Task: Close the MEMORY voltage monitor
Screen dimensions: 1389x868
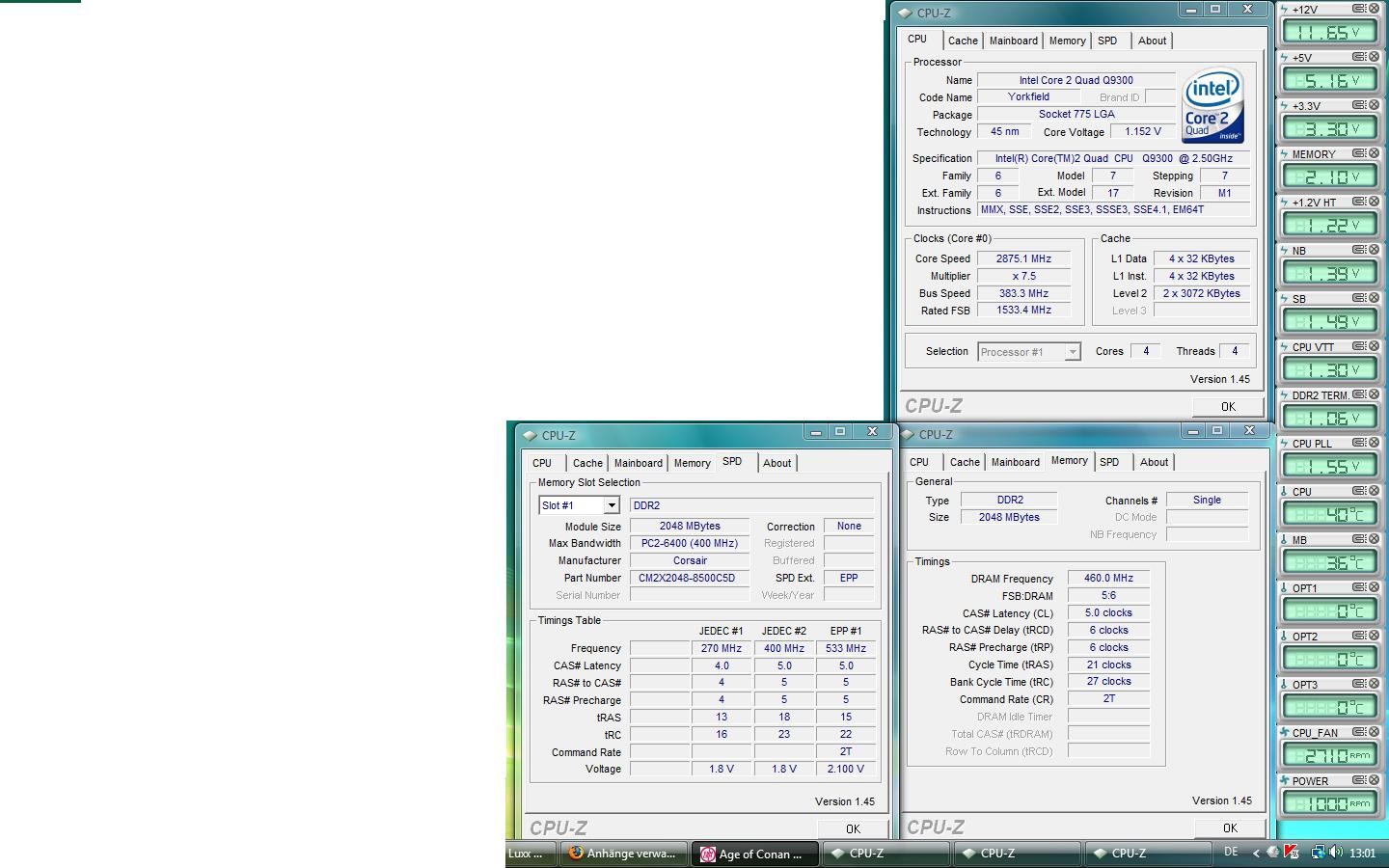Action: tap(1374, 153)
